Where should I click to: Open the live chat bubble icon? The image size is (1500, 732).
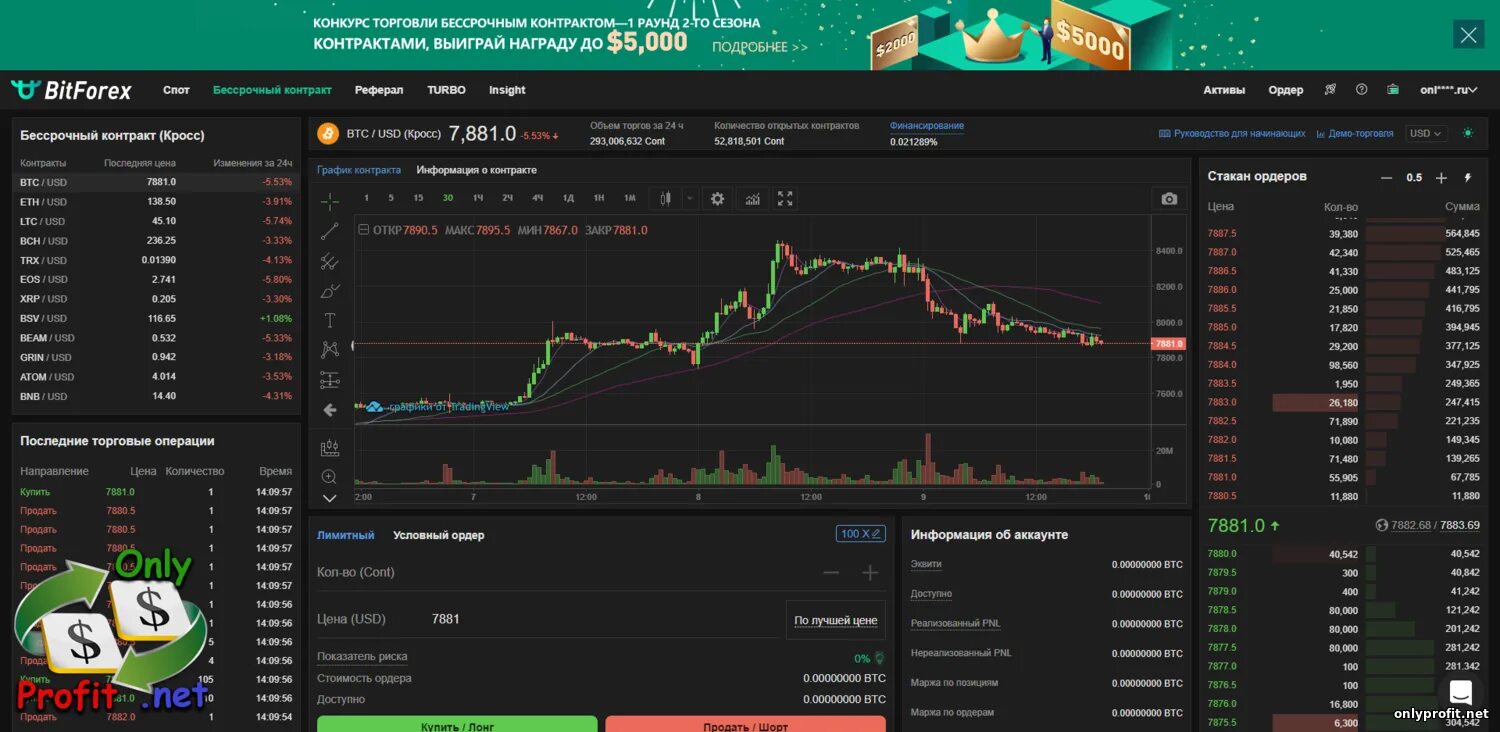click(1461, 691)
